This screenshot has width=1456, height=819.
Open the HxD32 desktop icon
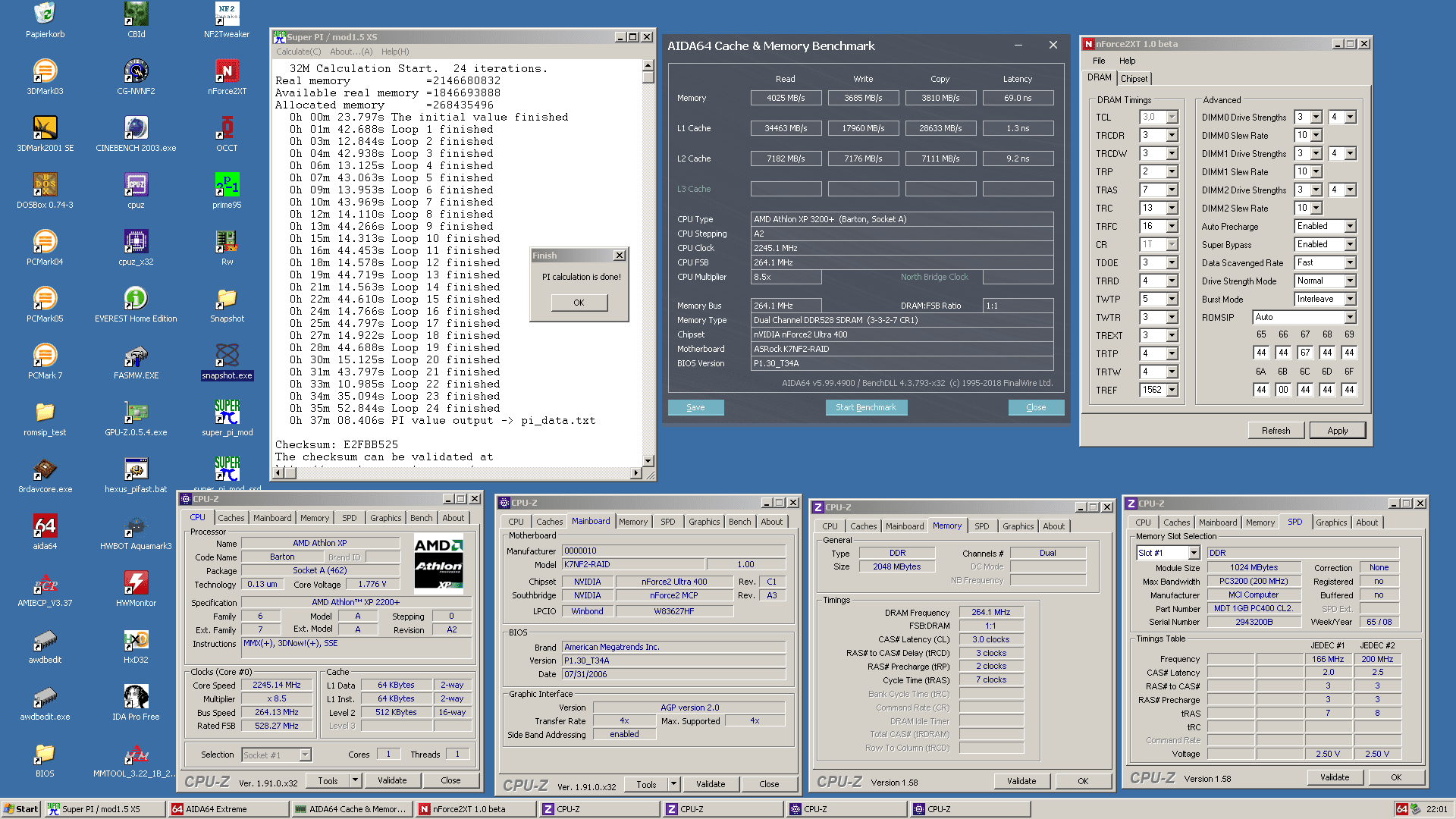coord(136,645)
